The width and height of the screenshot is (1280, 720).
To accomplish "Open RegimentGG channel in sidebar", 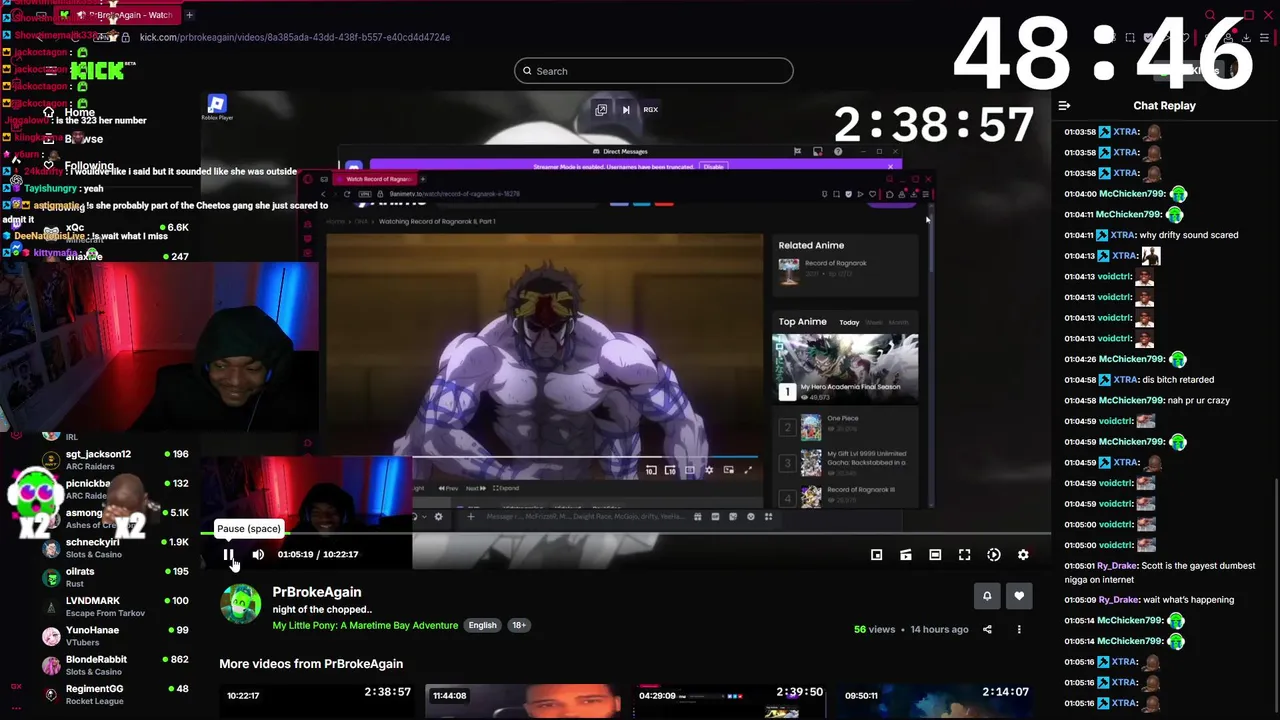I will [x=115, y=694].
